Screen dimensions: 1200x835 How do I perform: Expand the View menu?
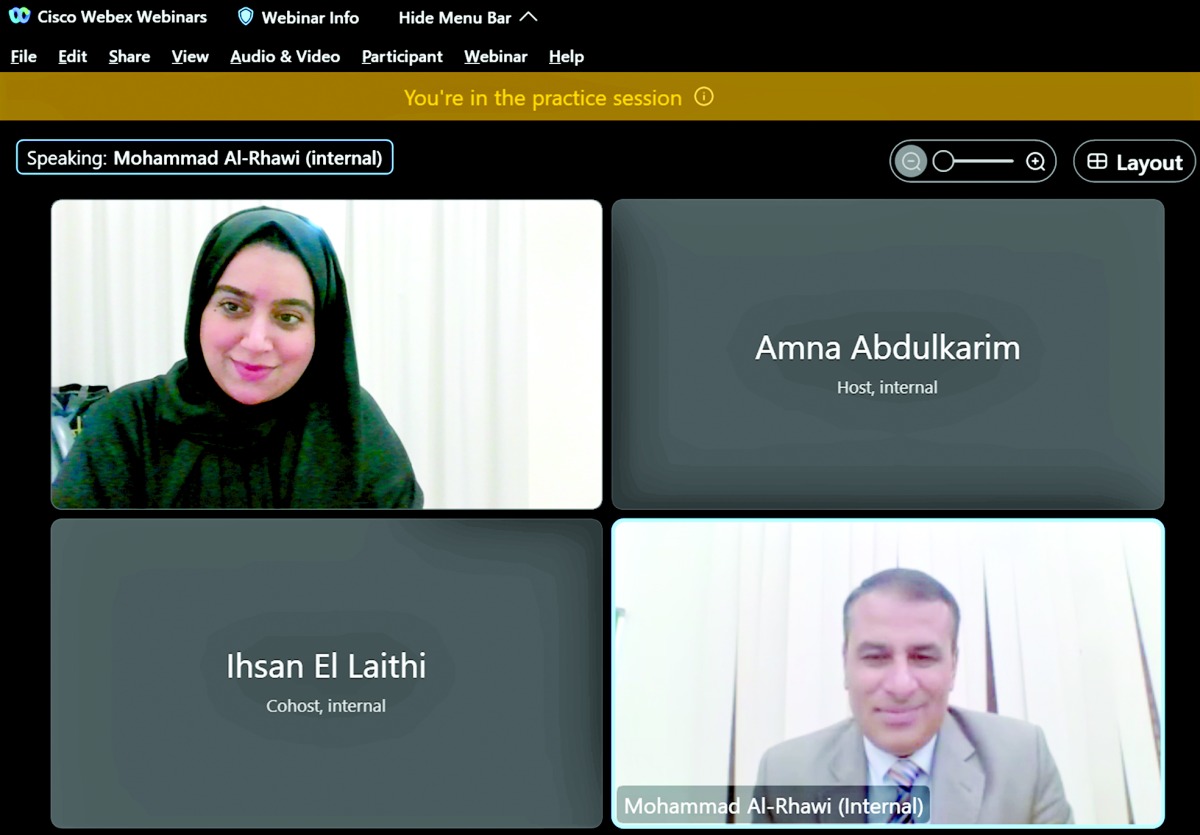(190, 57)
